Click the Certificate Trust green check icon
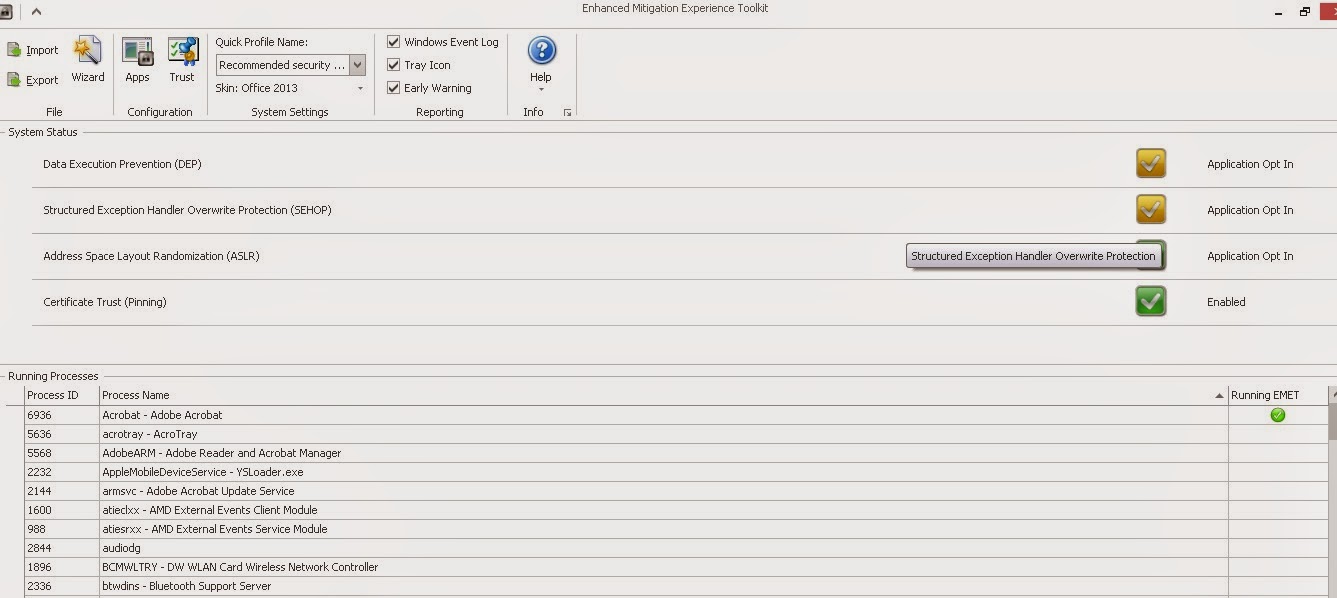The width and height of the screenshot is (1337, 598). pos(1151,301)
